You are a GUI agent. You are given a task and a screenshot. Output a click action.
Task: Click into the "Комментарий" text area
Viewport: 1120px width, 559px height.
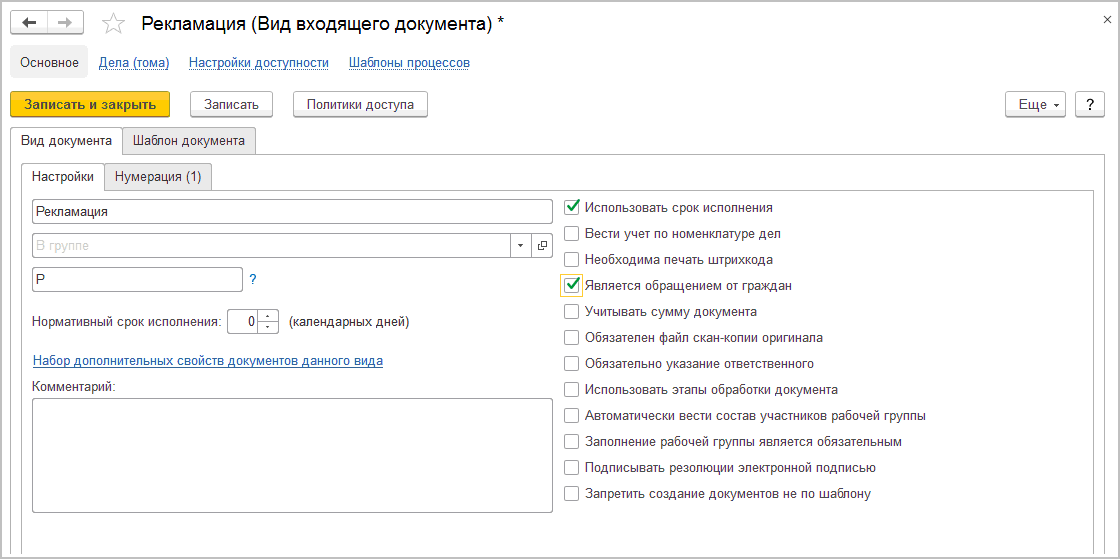292,455
